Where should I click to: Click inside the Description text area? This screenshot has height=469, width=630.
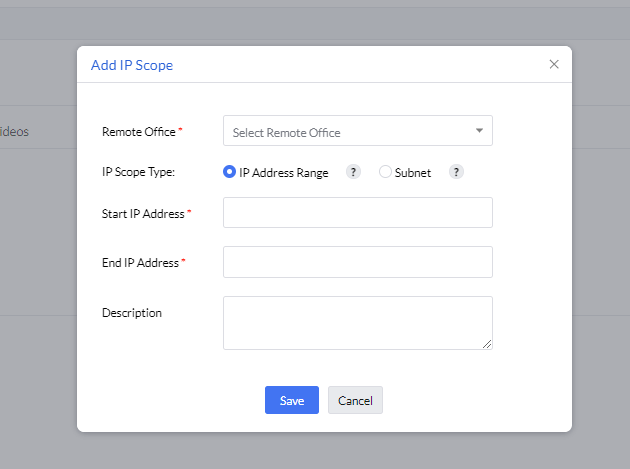point(357,322)
